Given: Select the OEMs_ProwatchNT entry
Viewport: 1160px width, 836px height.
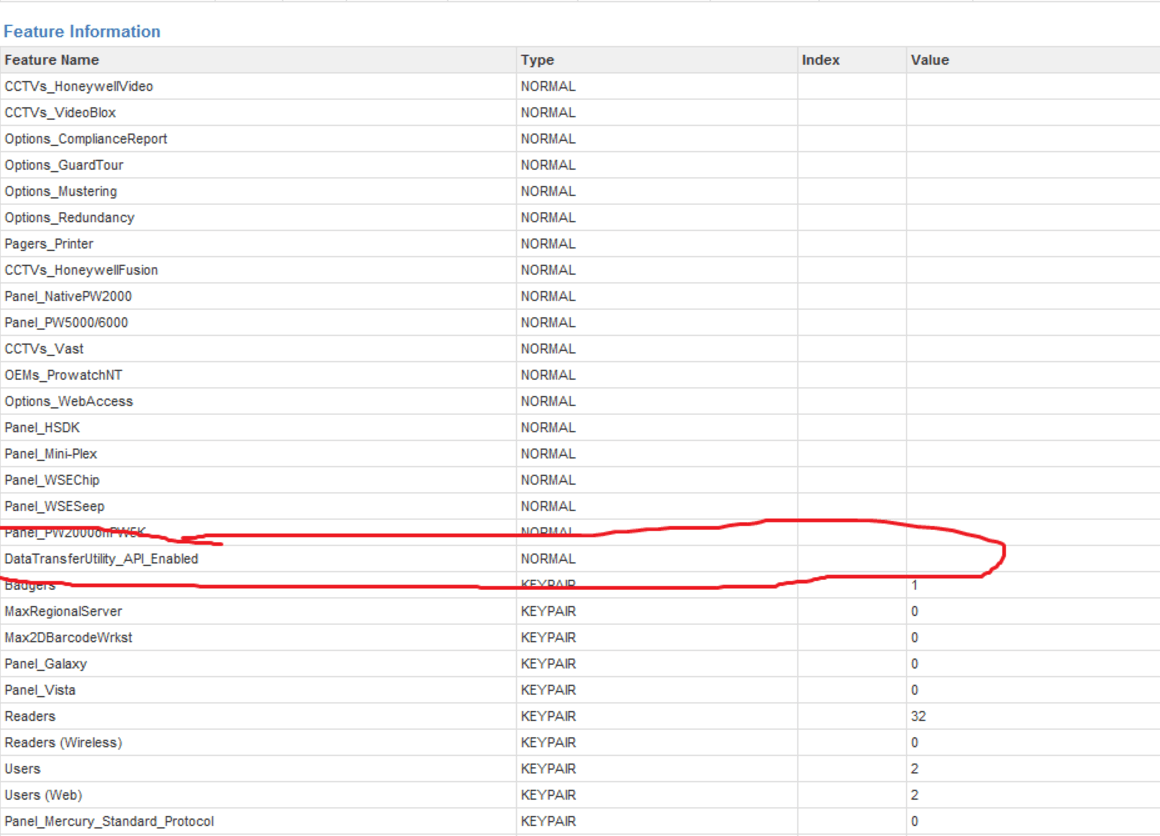Looking at the screenshot, I should coord(64,375).
